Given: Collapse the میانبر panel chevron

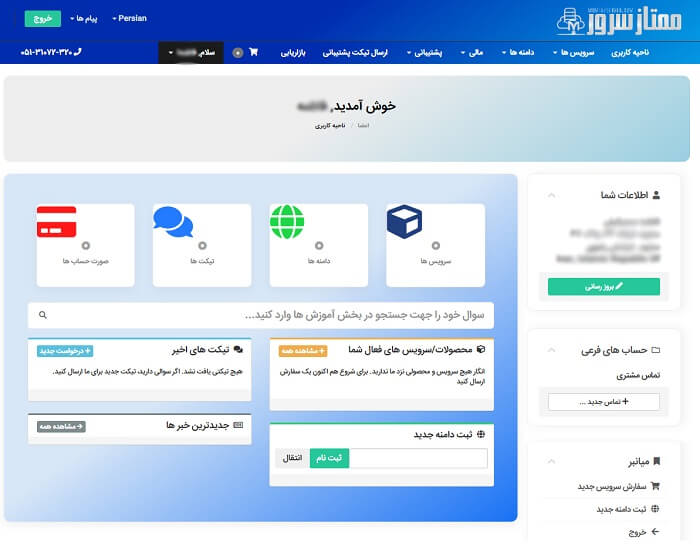Looking at the screenshot, I should (551, 461).
